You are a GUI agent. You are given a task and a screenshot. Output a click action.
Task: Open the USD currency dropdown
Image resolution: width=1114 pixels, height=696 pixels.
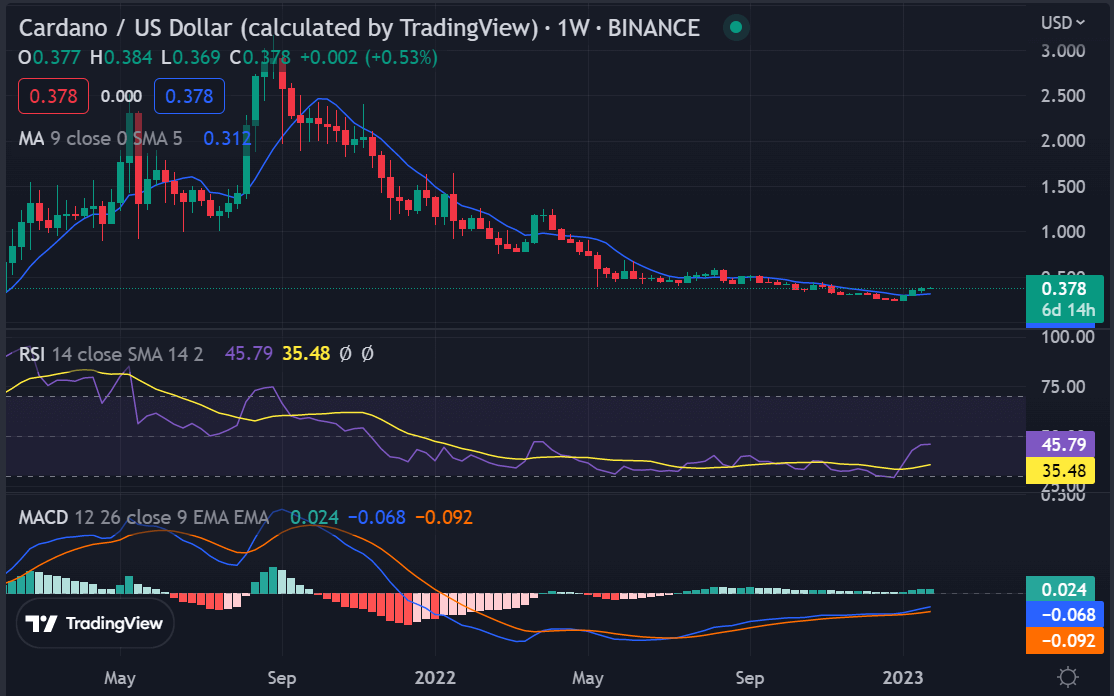(x=1063, y=23)
